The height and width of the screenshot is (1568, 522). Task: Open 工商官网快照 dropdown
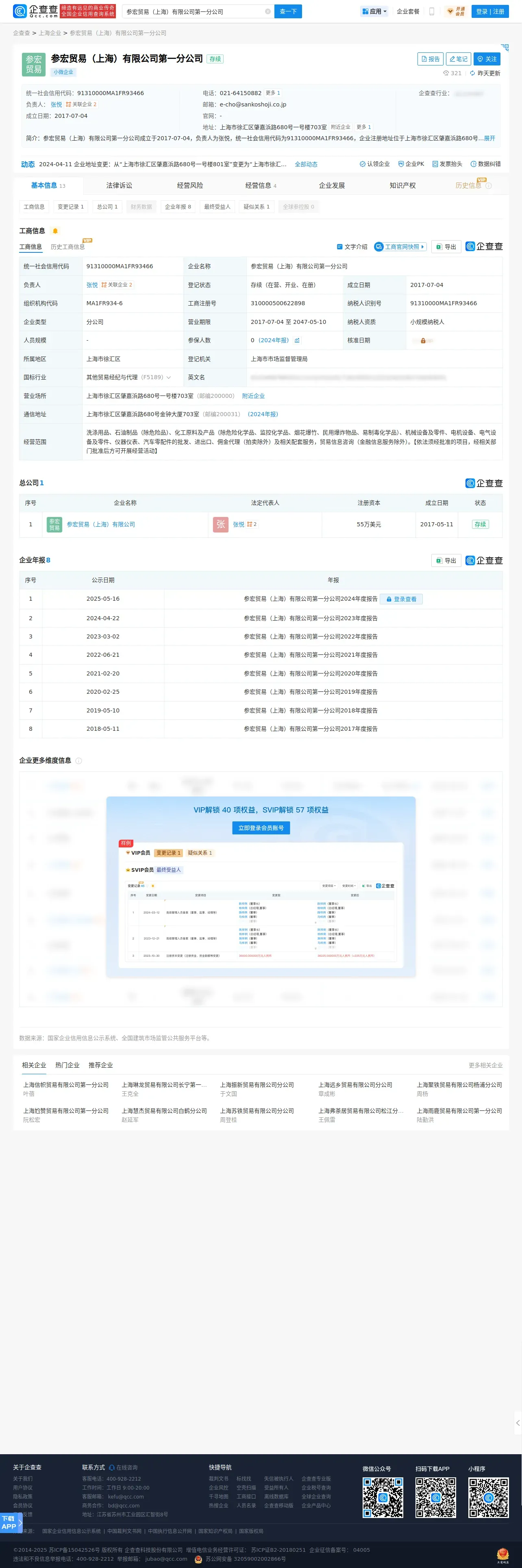[x=400, y=247]
